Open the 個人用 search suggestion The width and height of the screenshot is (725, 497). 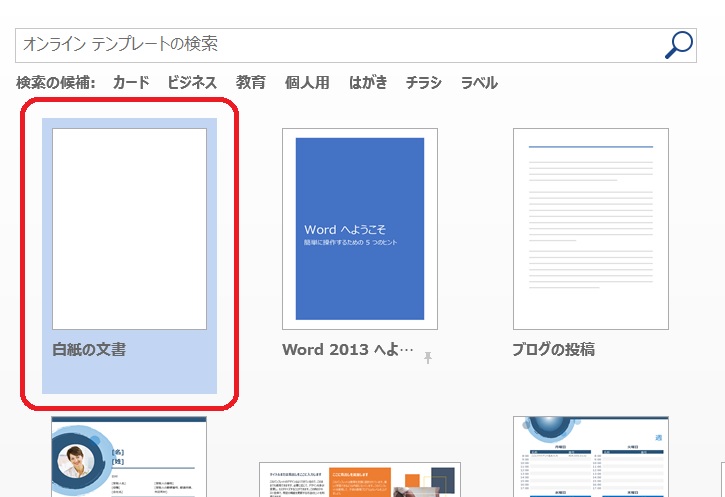[x=307, y=83]
